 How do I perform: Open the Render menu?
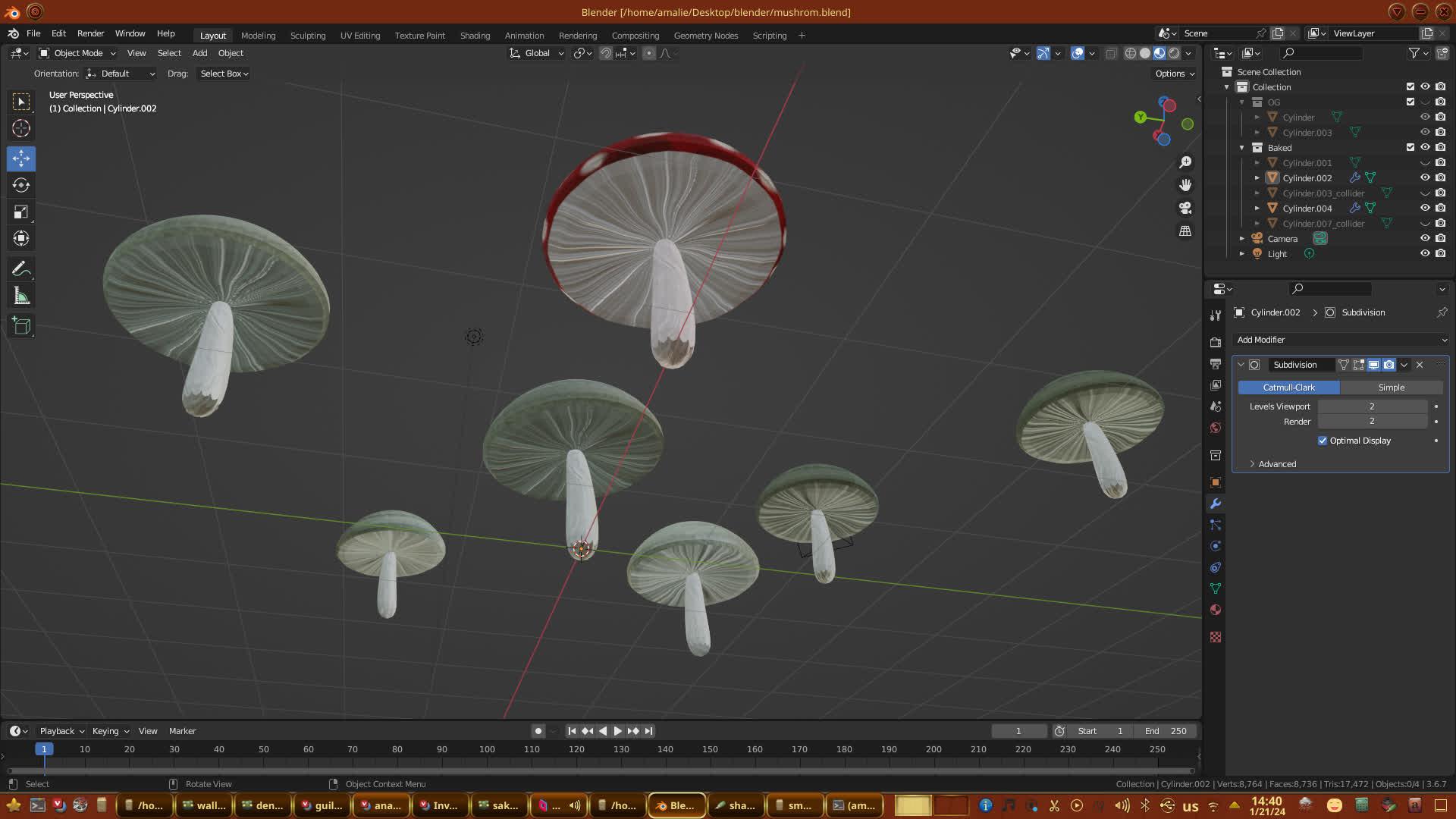click(x=90, y=33)
